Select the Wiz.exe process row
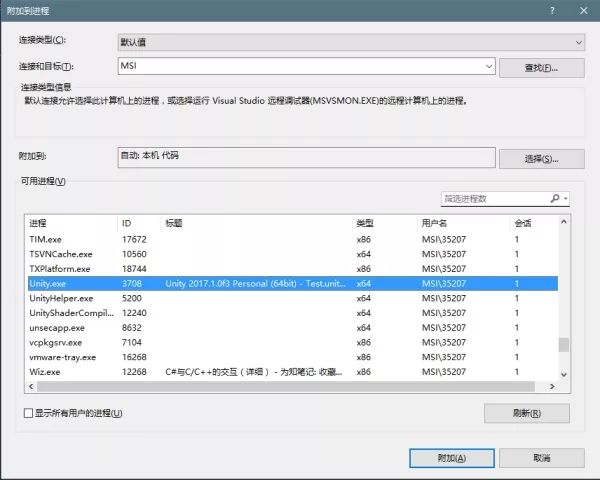 click(x=293, y=372)
